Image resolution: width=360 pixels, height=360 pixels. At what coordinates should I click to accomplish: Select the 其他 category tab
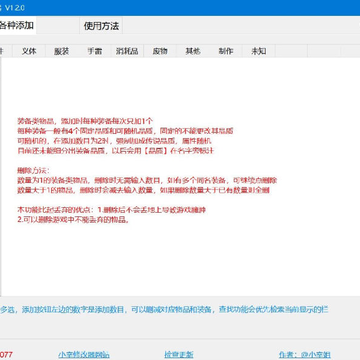click(193, 51)
